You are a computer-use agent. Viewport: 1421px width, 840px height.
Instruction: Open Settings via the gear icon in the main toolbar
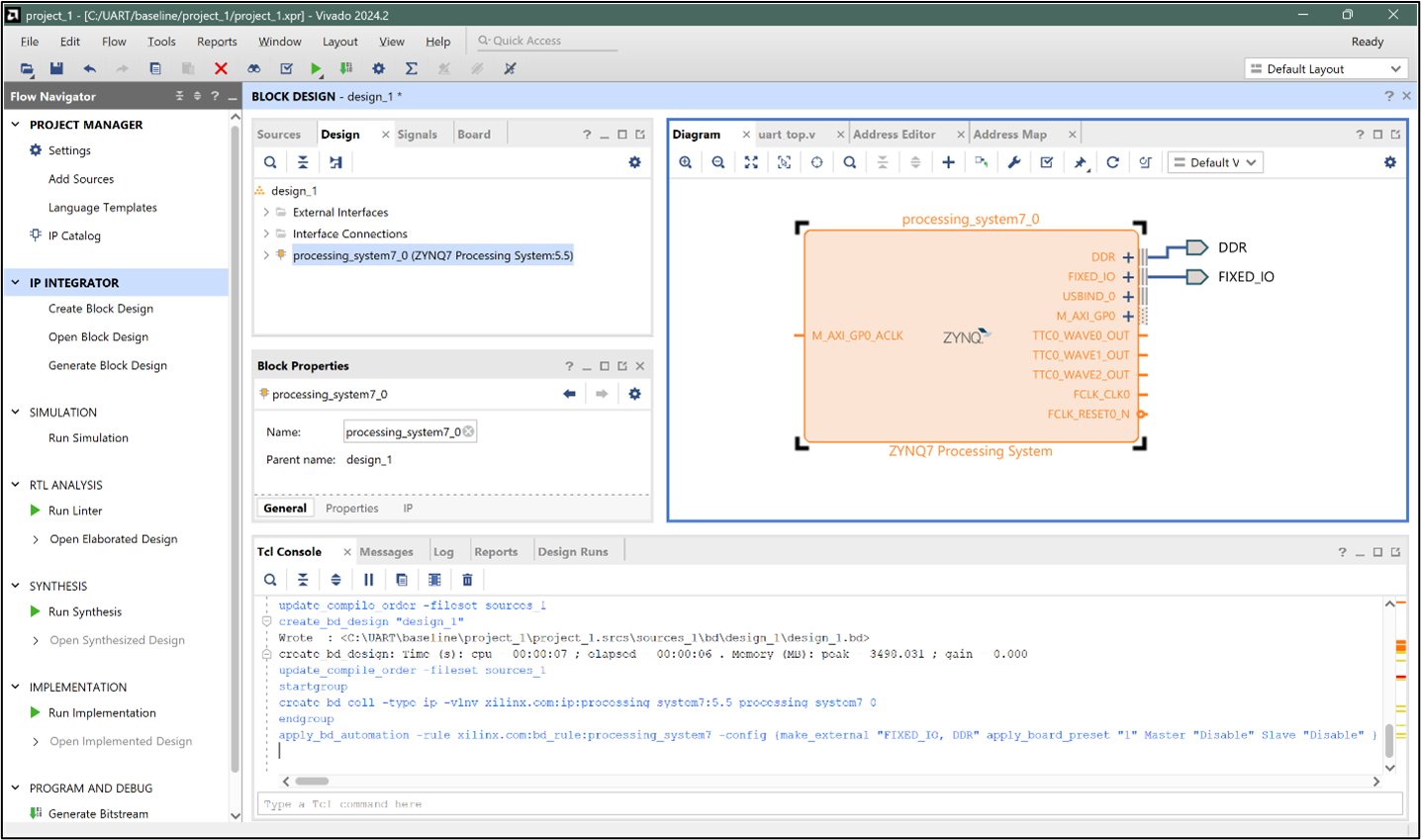point(378,68)
